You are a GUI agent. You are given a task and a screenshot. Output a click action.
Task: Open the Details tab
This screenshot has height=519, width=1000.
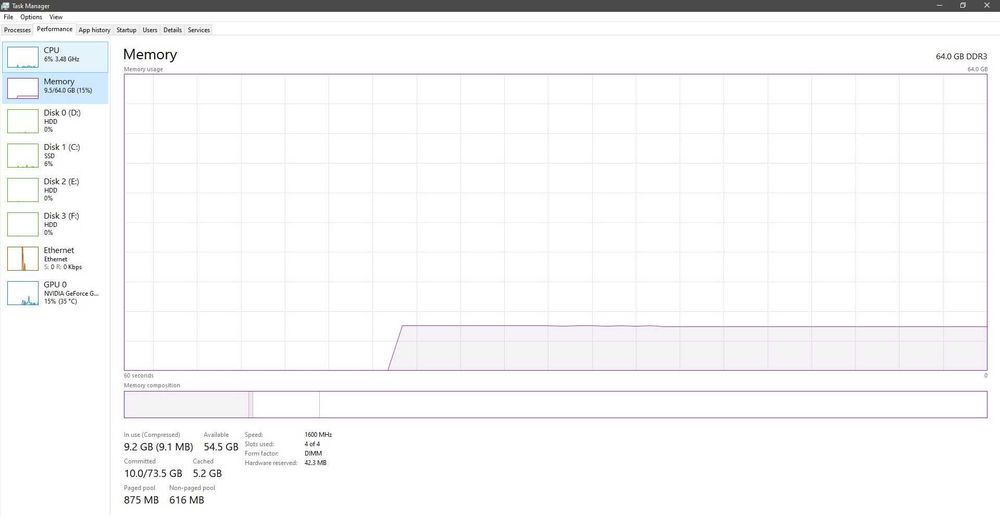coord(172,30)
